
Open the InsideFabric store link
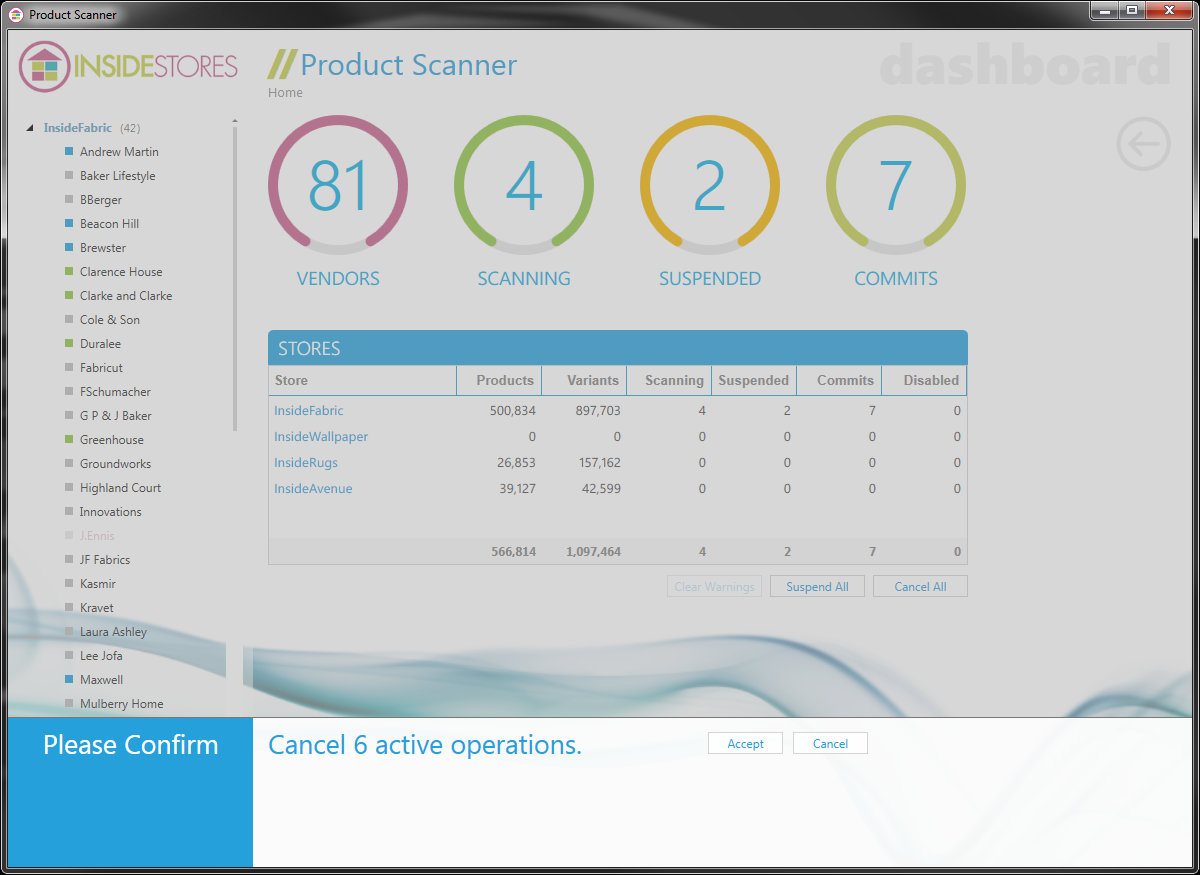[309, 411]
